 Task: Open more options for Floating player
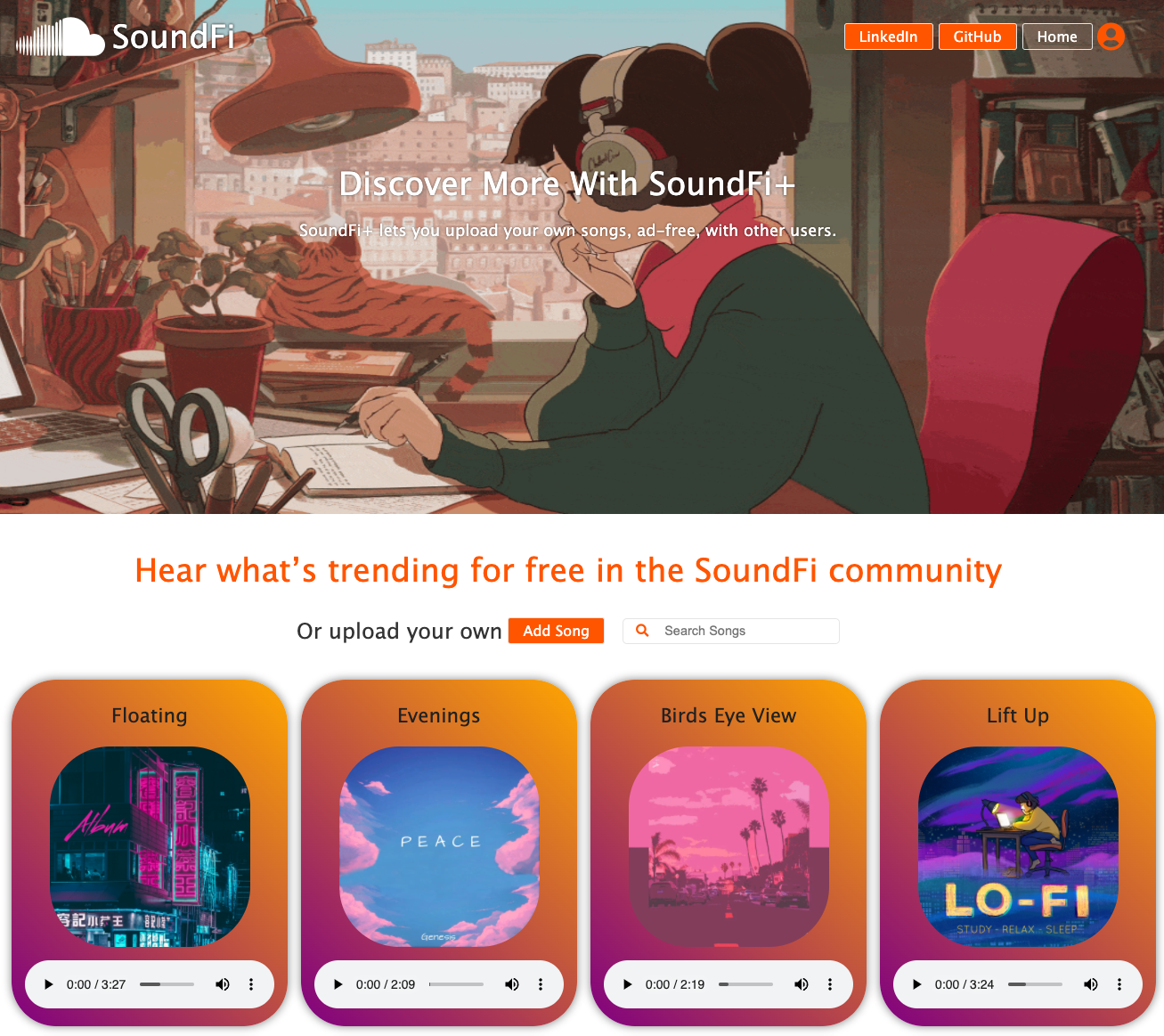[x=251, y=984]
